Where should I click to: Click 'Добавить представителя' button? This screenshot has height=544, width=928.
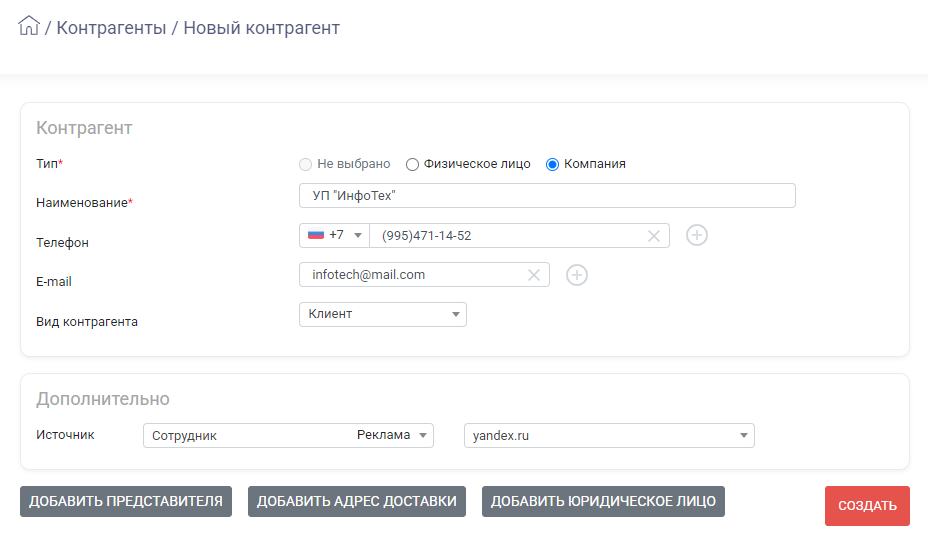point(126,501)
